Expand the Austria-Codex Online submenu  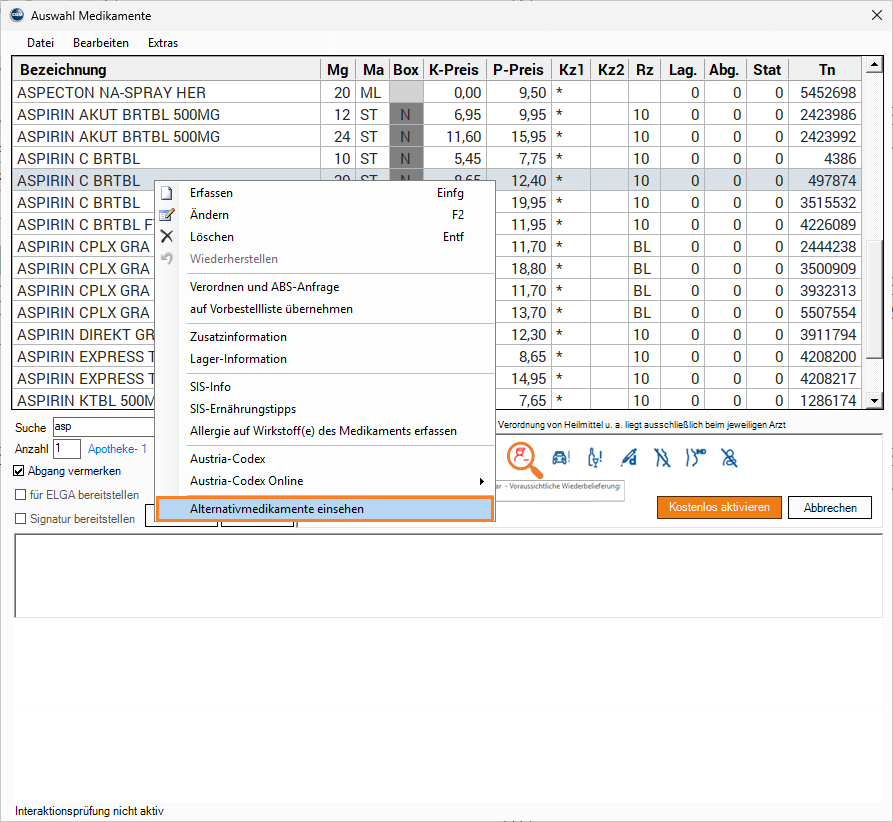click(x=482, y=481)
